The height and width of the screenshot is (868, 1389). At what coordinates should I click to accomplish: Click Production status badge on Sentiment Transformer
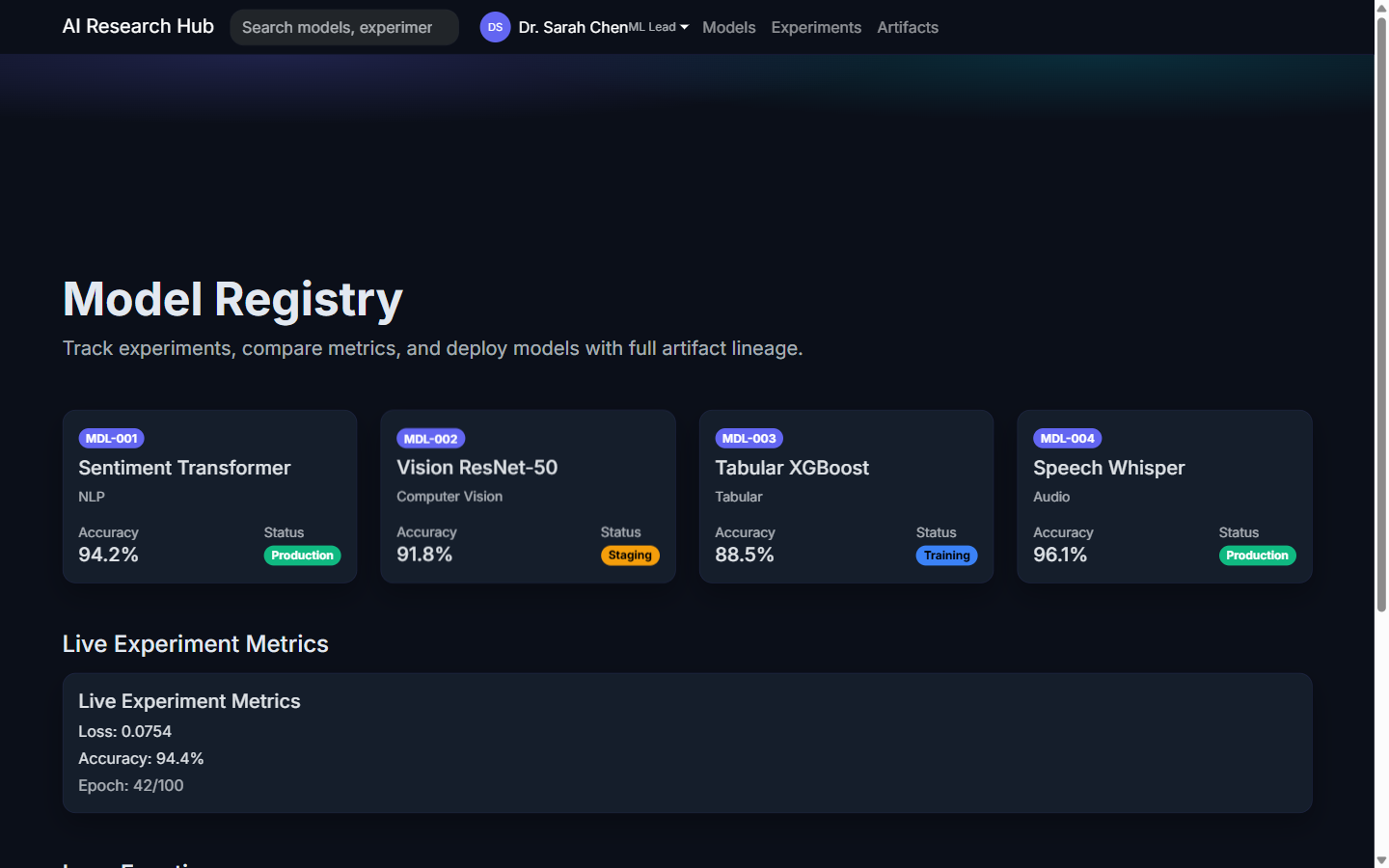click(x=303, y=556)
